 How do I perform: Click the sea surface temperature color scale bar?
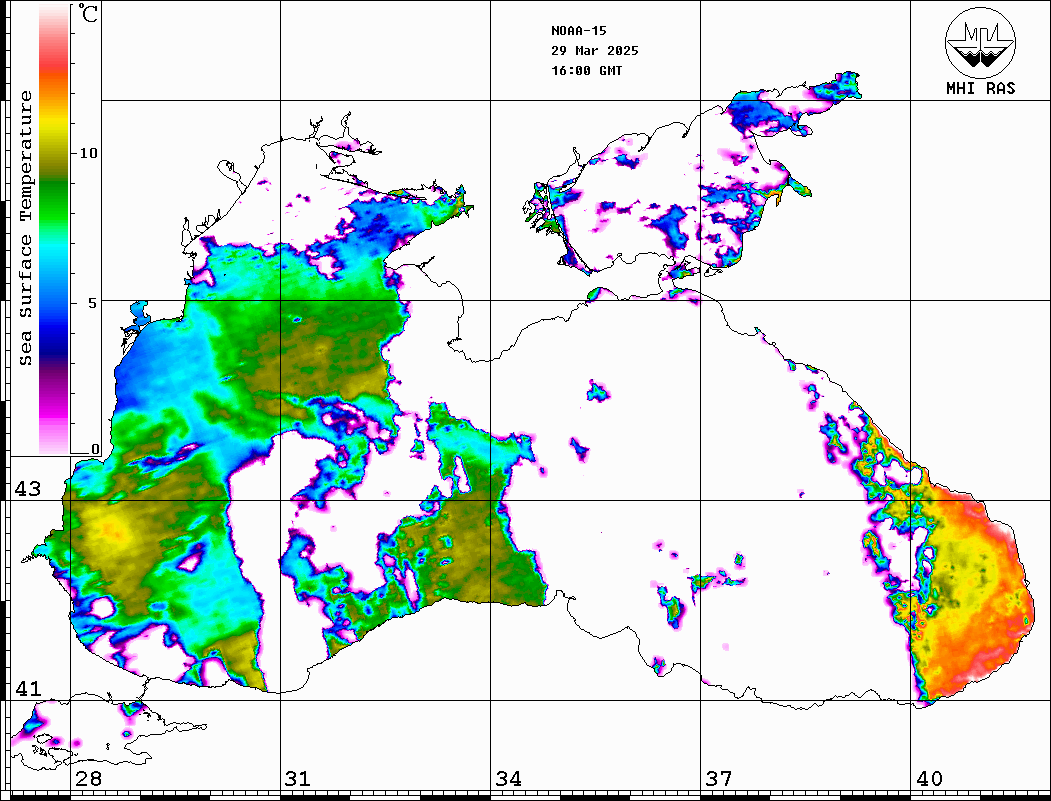pyautogui.click(x=54, y=230)
